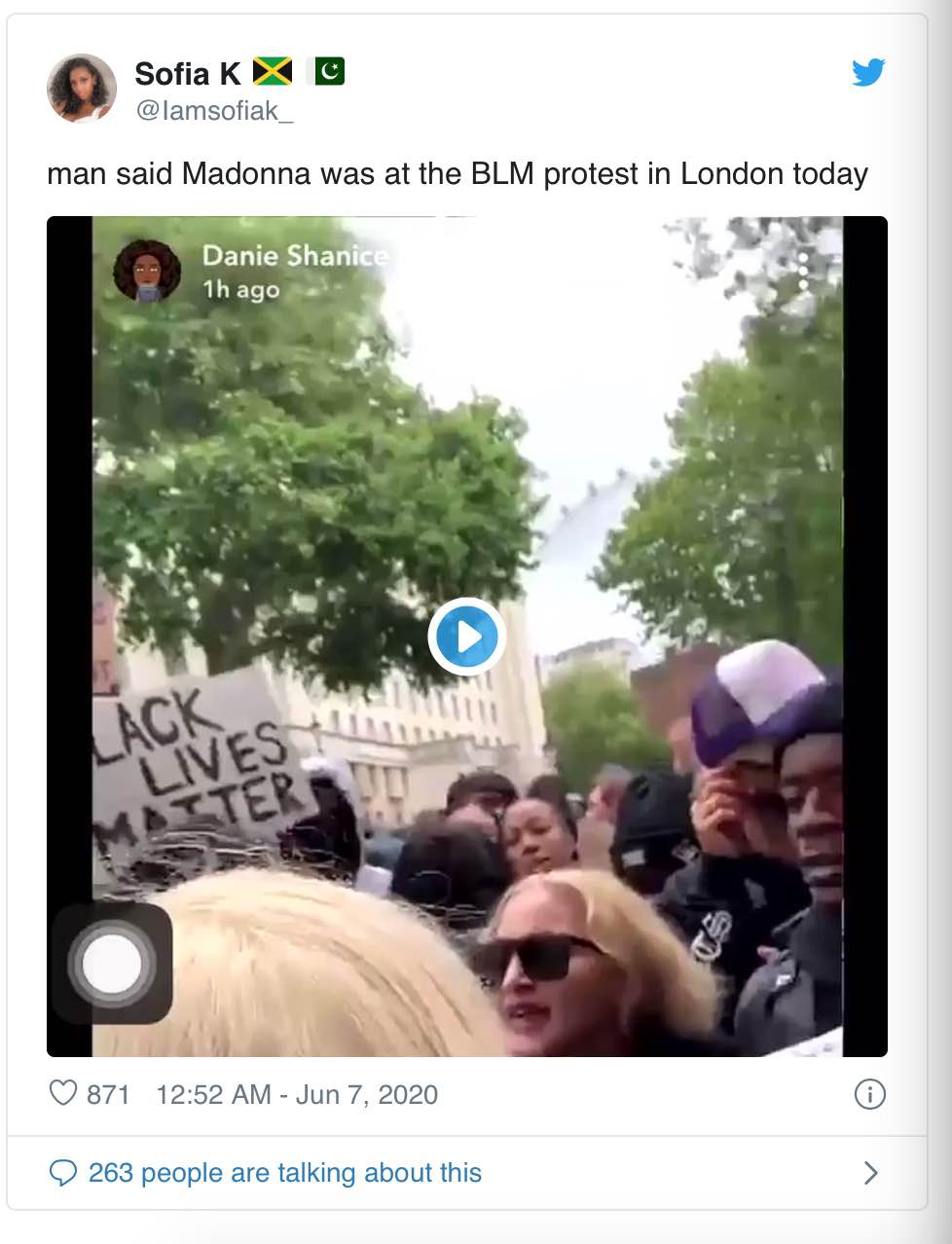Click the Danie Shanice name in video
Viewport: 952px width, 1244px height.
click(295, 256)
